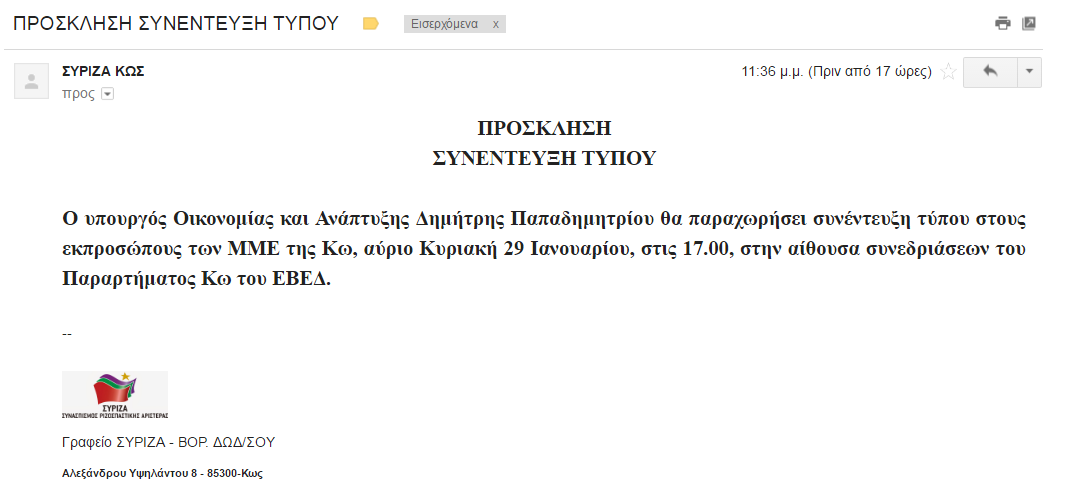Print the email with printer icon
Image resolution: width=1068 pixels, height=487 pixels.
point(1003,24)
